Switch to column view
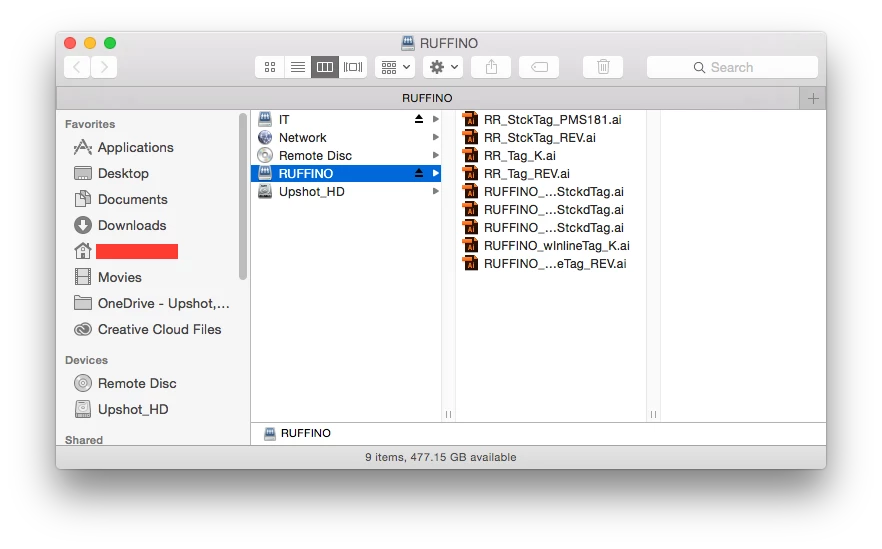This screenshot has height=549, width=882. (x=325, y=67)
